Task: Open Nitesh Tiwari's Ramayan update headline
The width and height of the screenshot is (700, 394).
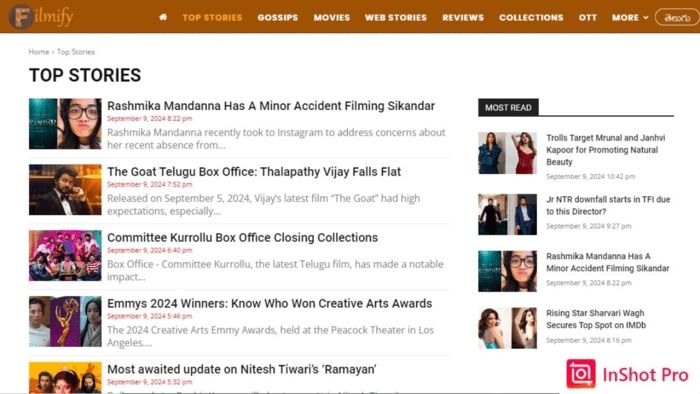Action: [242, 369]
